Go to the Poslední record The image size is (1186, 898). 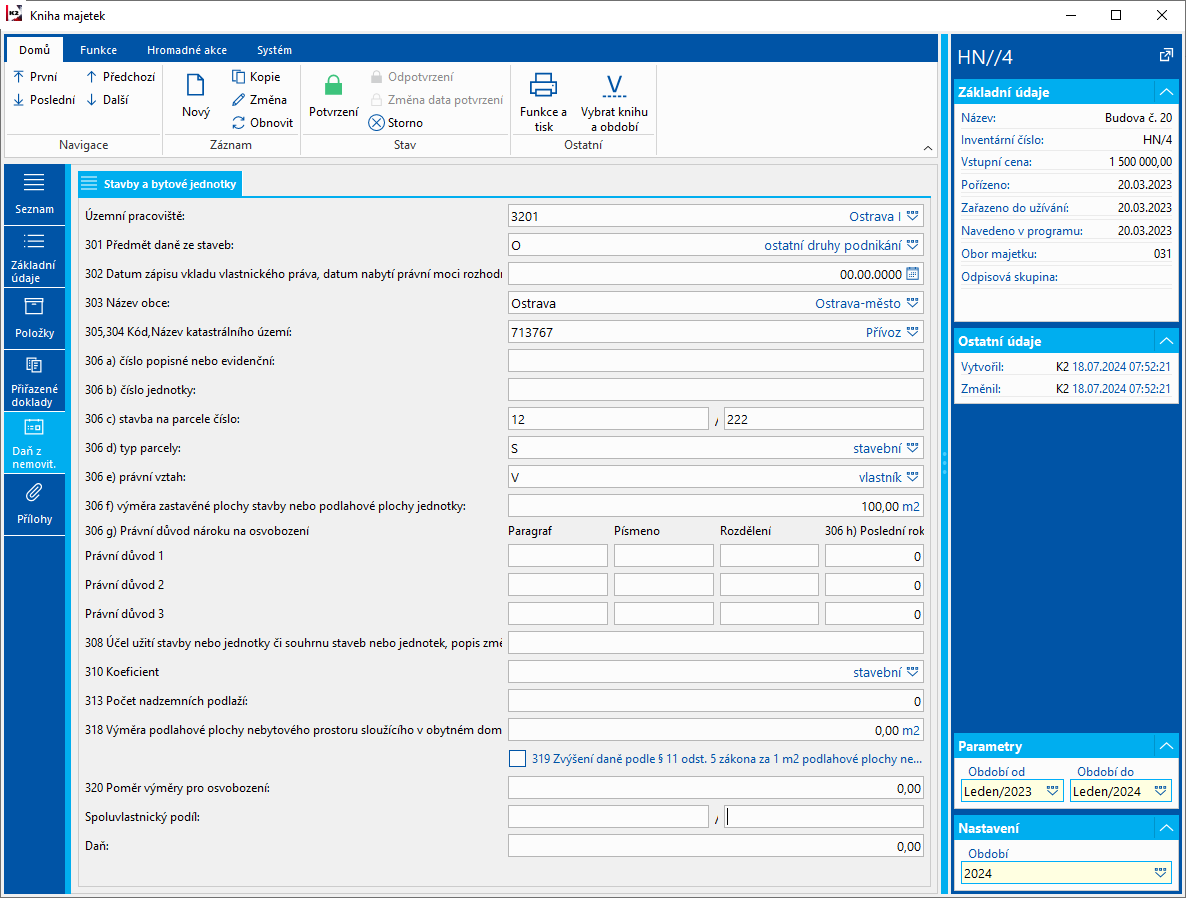point(44,100)
